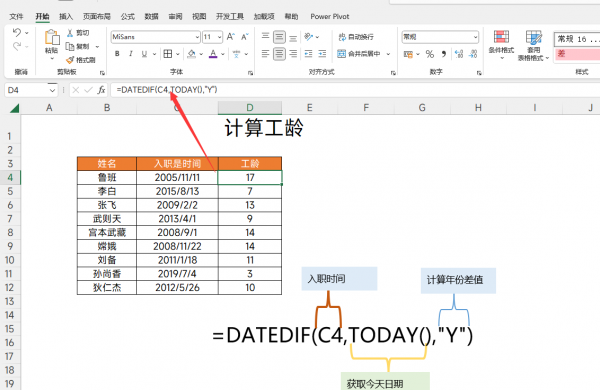Switch to the 插入 tab
600x390 pixels.
(x=66, y=16)
